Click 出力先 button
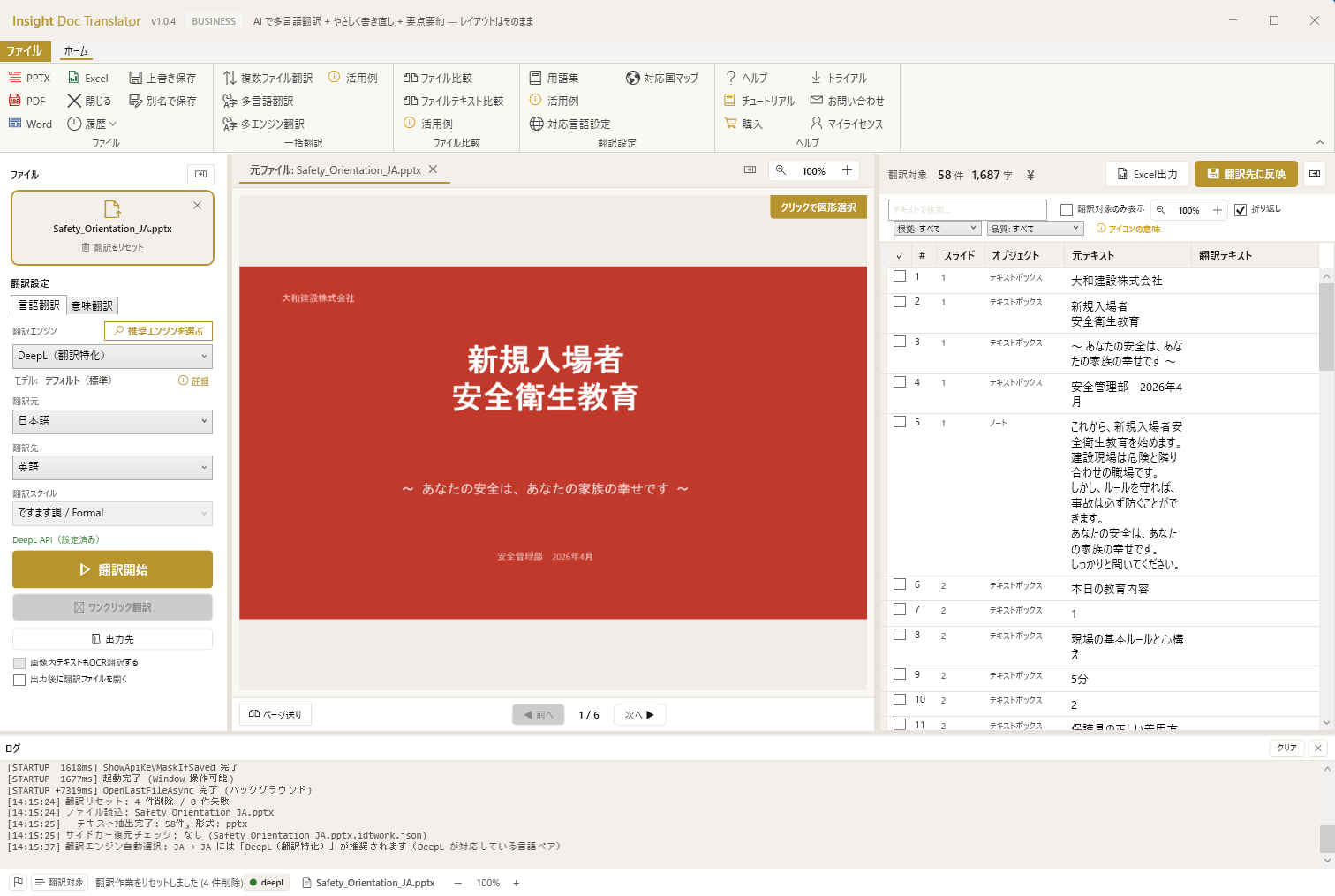1335x896 pixels. (x=113, y=639)
